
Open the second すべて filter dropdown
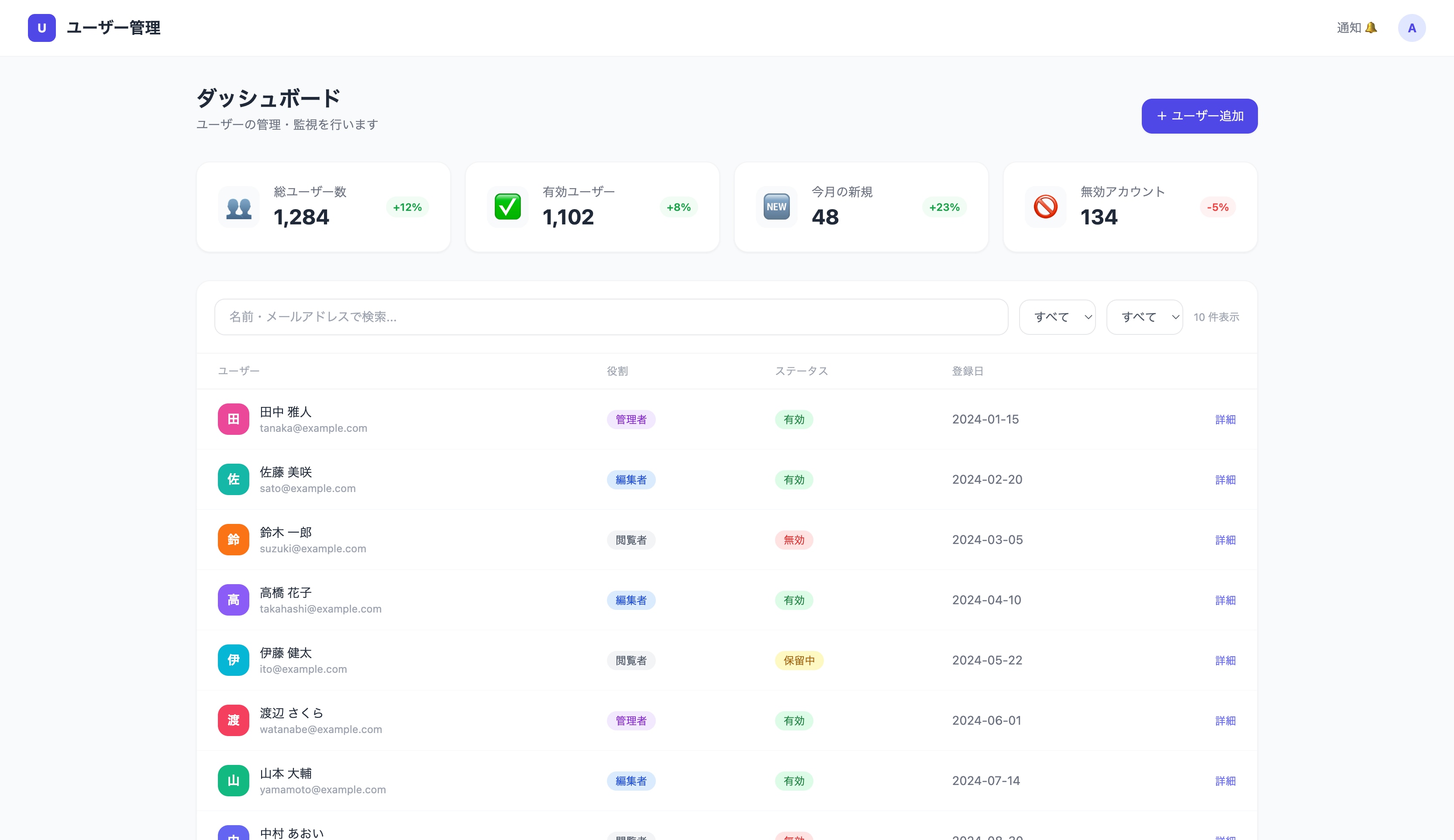(x=1144, y=317)
